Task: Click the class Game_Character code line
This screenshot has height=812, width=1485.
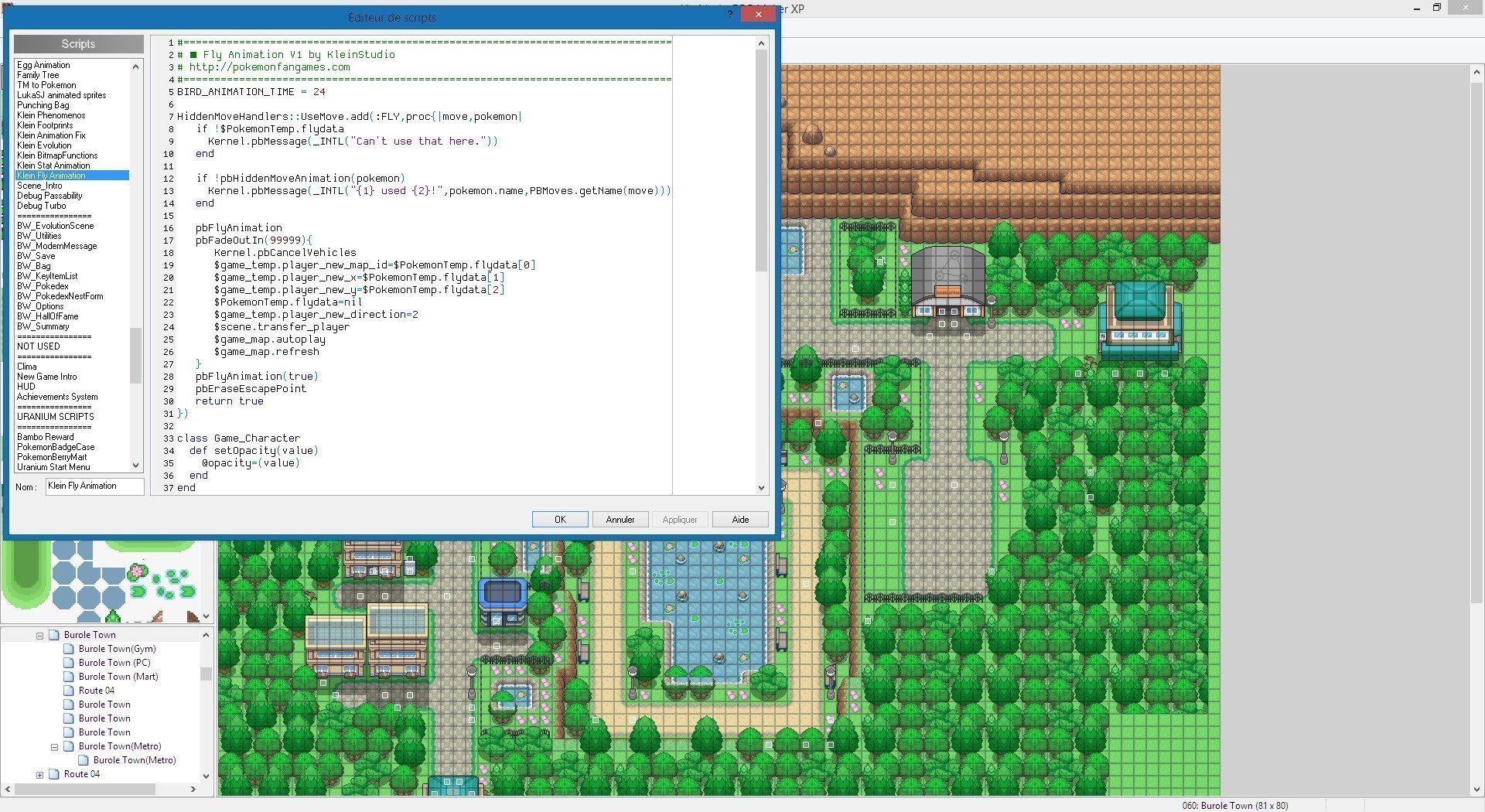Action: tap(238, 438)
